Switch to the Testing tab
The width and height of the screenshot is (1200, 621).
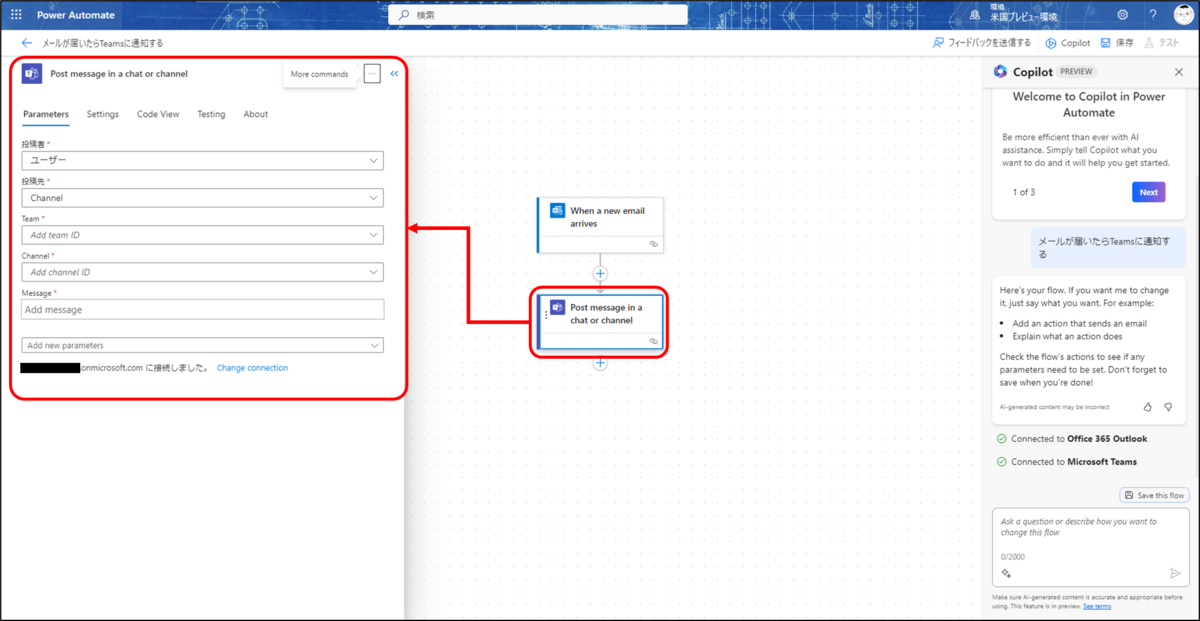click(x=211, y=114)
